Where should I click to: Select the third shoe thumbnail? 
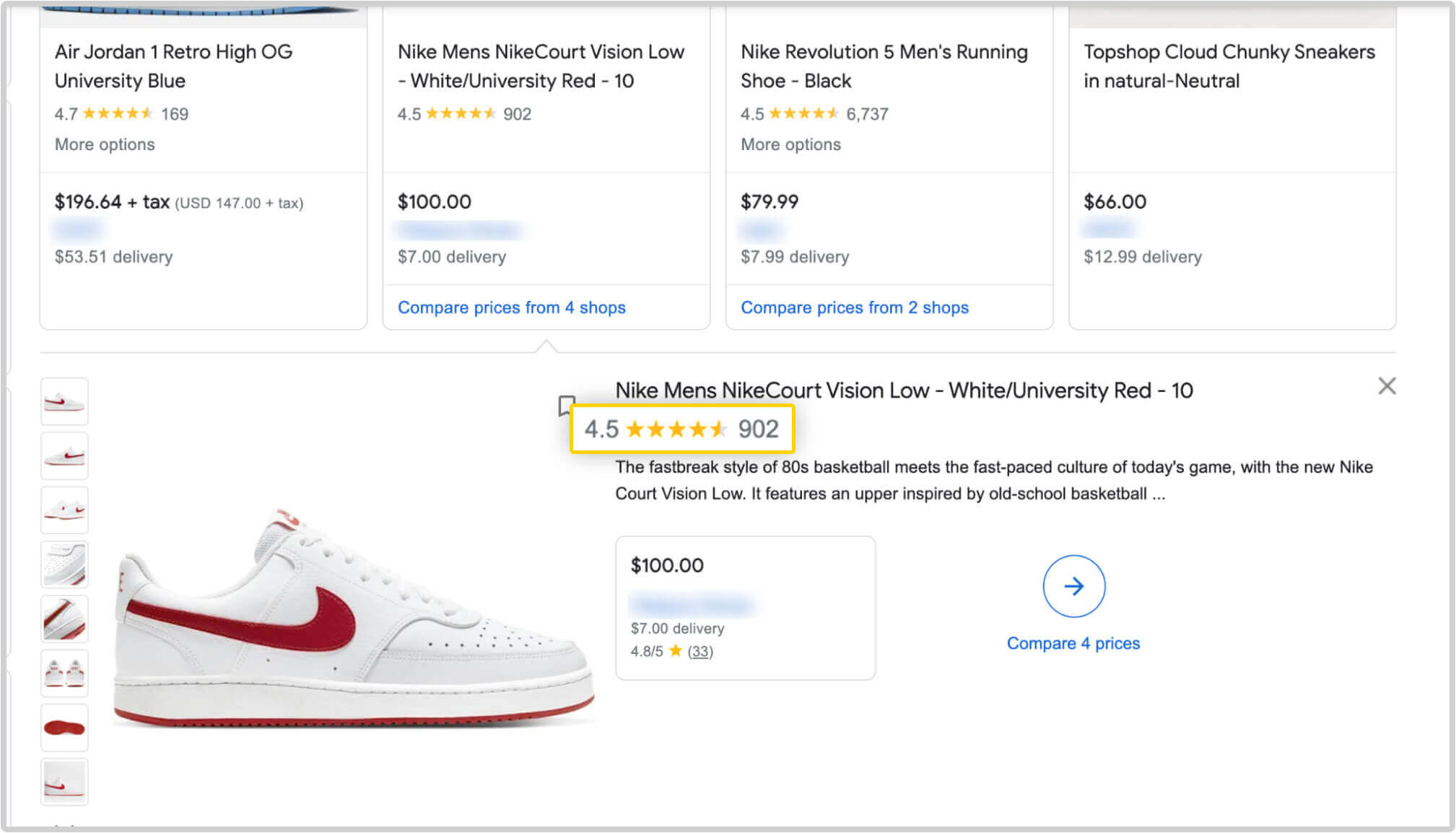[x=64, y=510]
